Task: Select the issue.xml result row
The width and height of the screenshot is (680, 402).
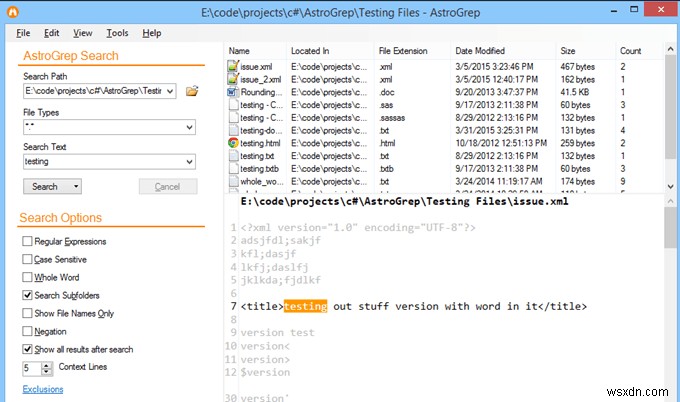Action: 445,66
